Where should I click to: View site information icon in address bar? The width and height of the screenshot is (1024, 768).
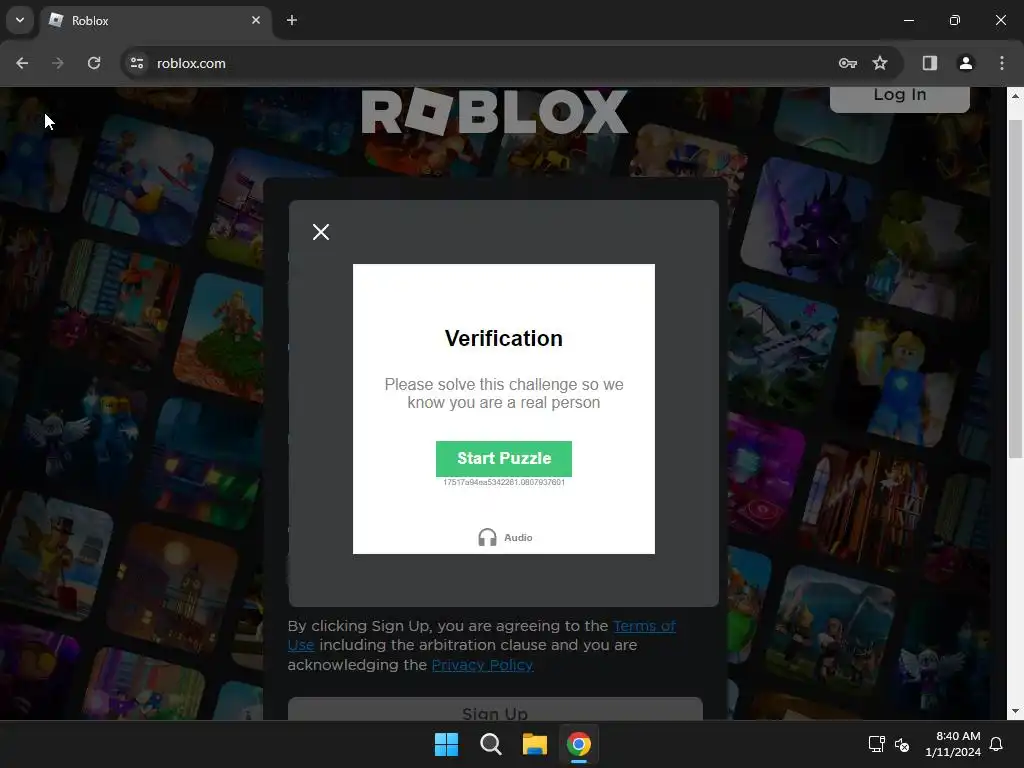(137, 63)
